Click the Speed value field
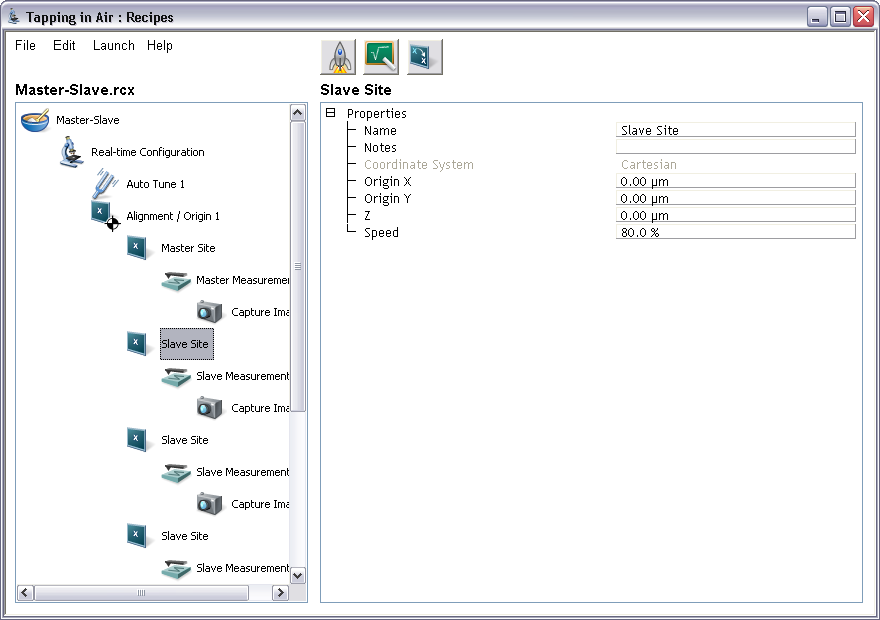The image size is (880, 620). pyautogui.click(x=736, y=232)
